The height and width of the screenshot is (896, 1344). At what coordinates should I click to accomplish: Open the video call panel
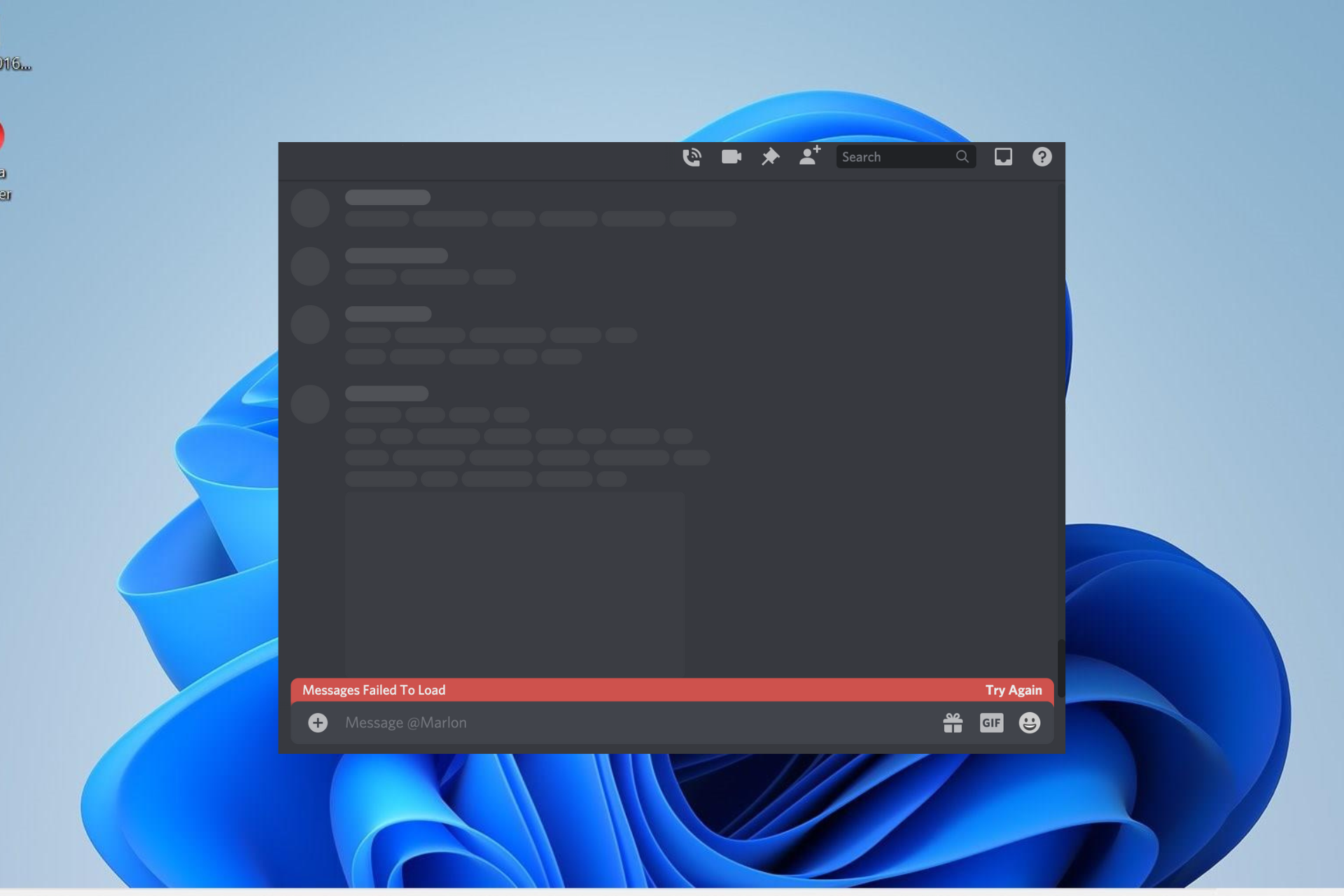(x=731, y=157)
